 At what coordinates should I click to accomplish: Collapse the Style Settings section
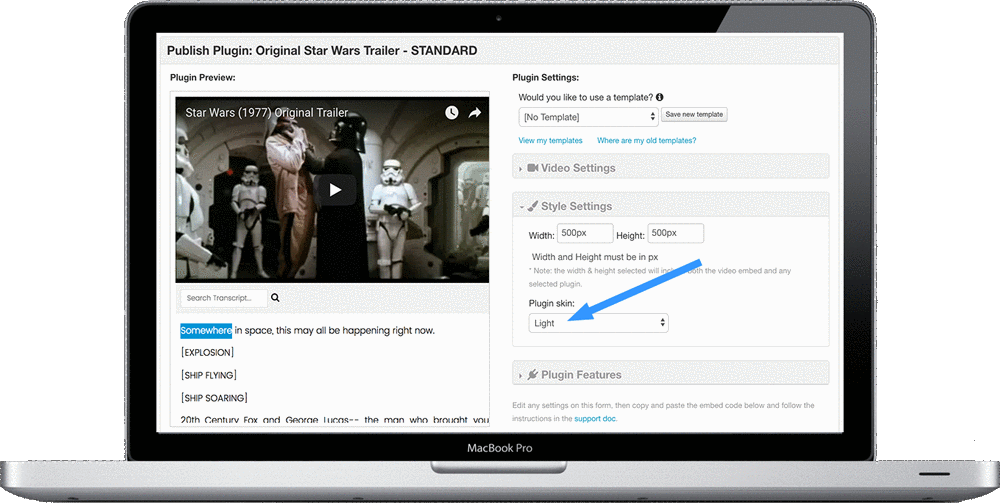[671, 206]
